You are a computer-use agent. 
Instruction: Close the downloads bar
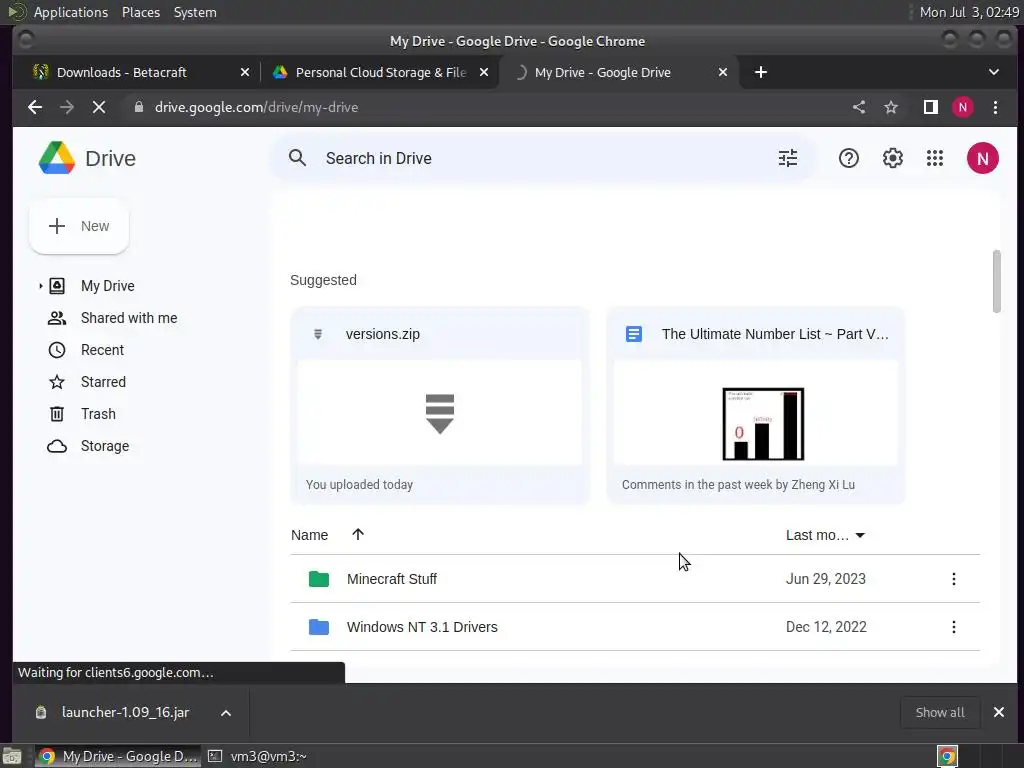point(999,712)
